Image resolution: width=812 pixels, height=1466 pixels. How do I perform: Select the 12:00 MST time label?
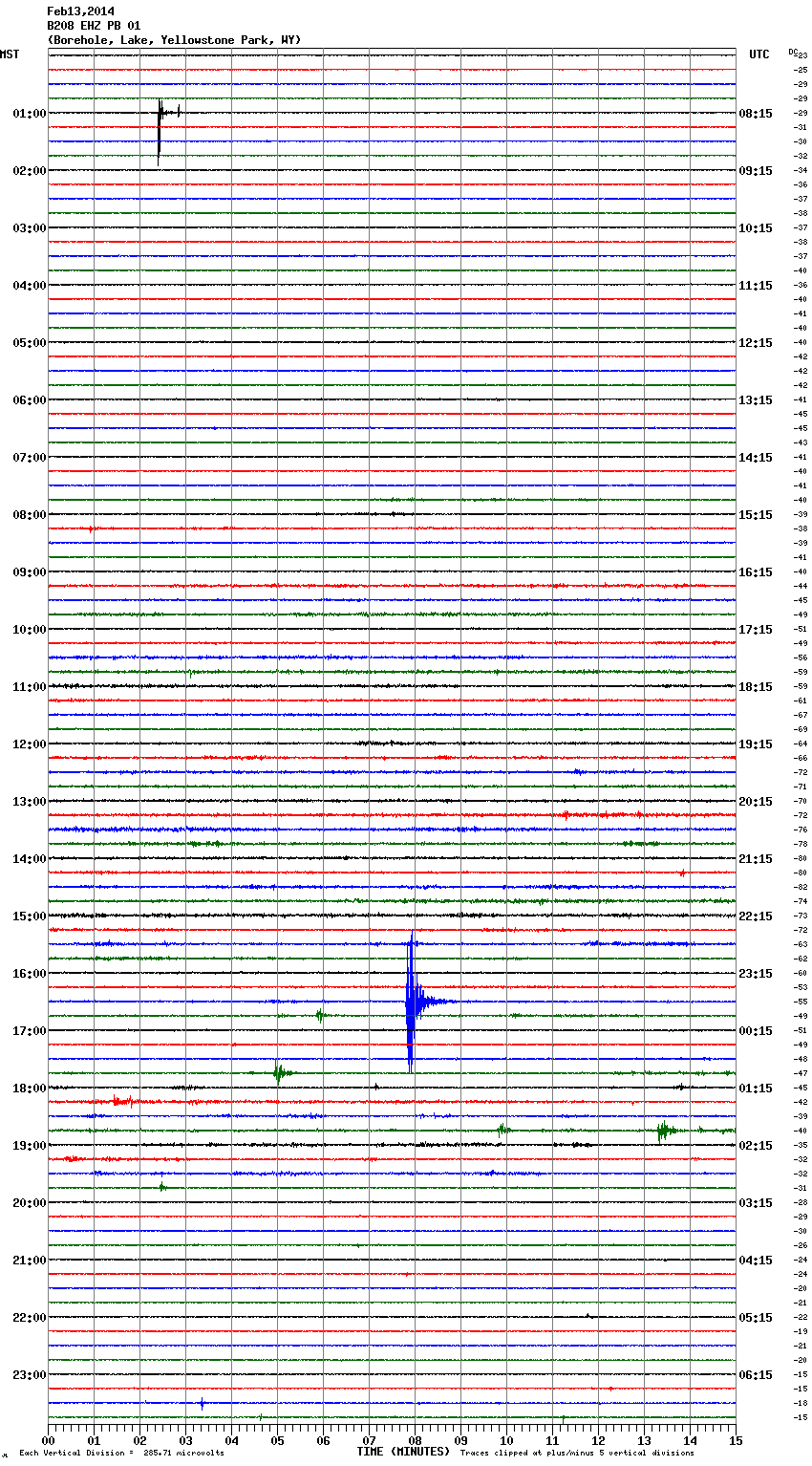point(30,744)
